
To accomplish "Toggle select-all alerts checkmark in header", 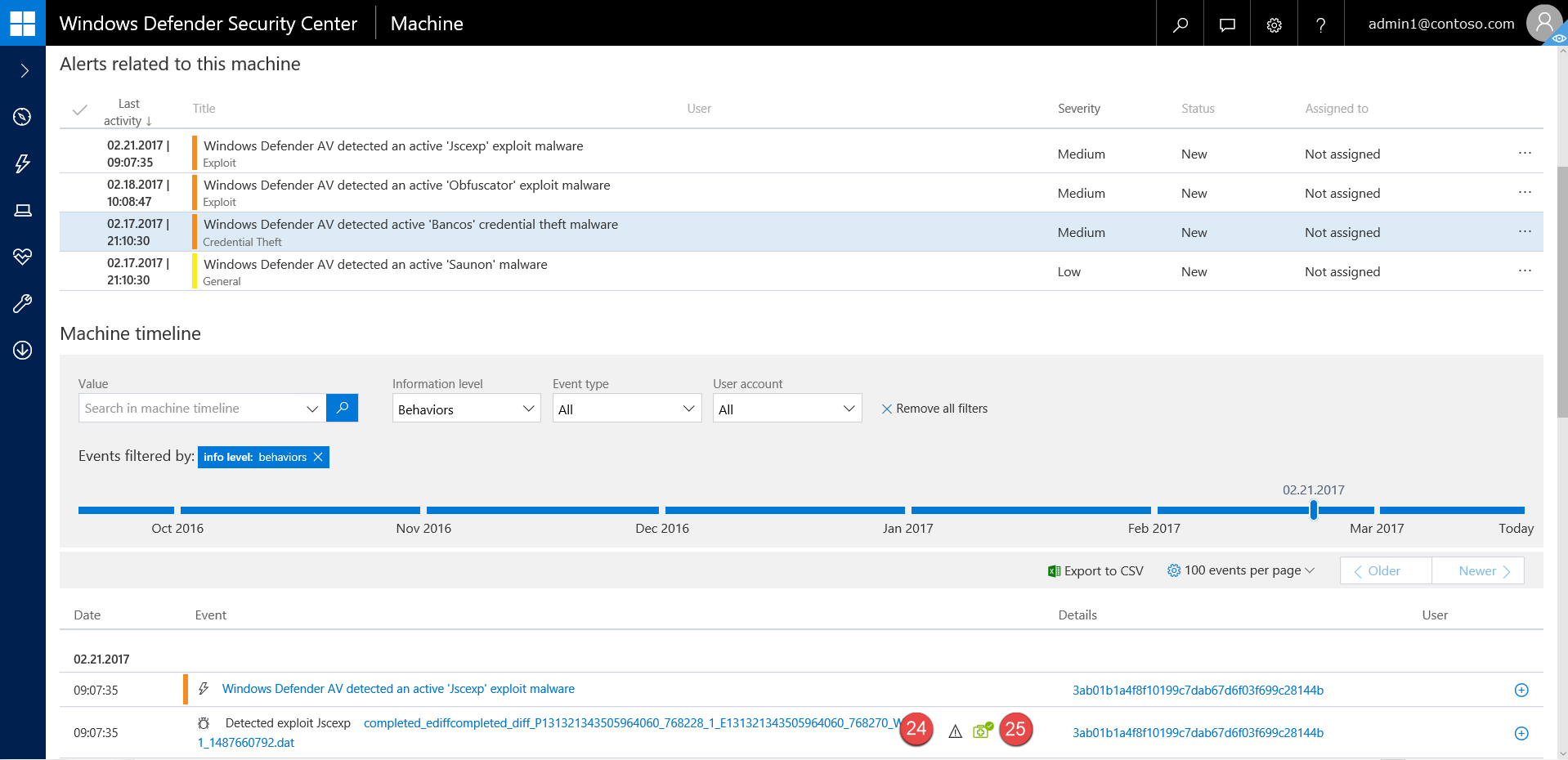I will coord(79,110).
